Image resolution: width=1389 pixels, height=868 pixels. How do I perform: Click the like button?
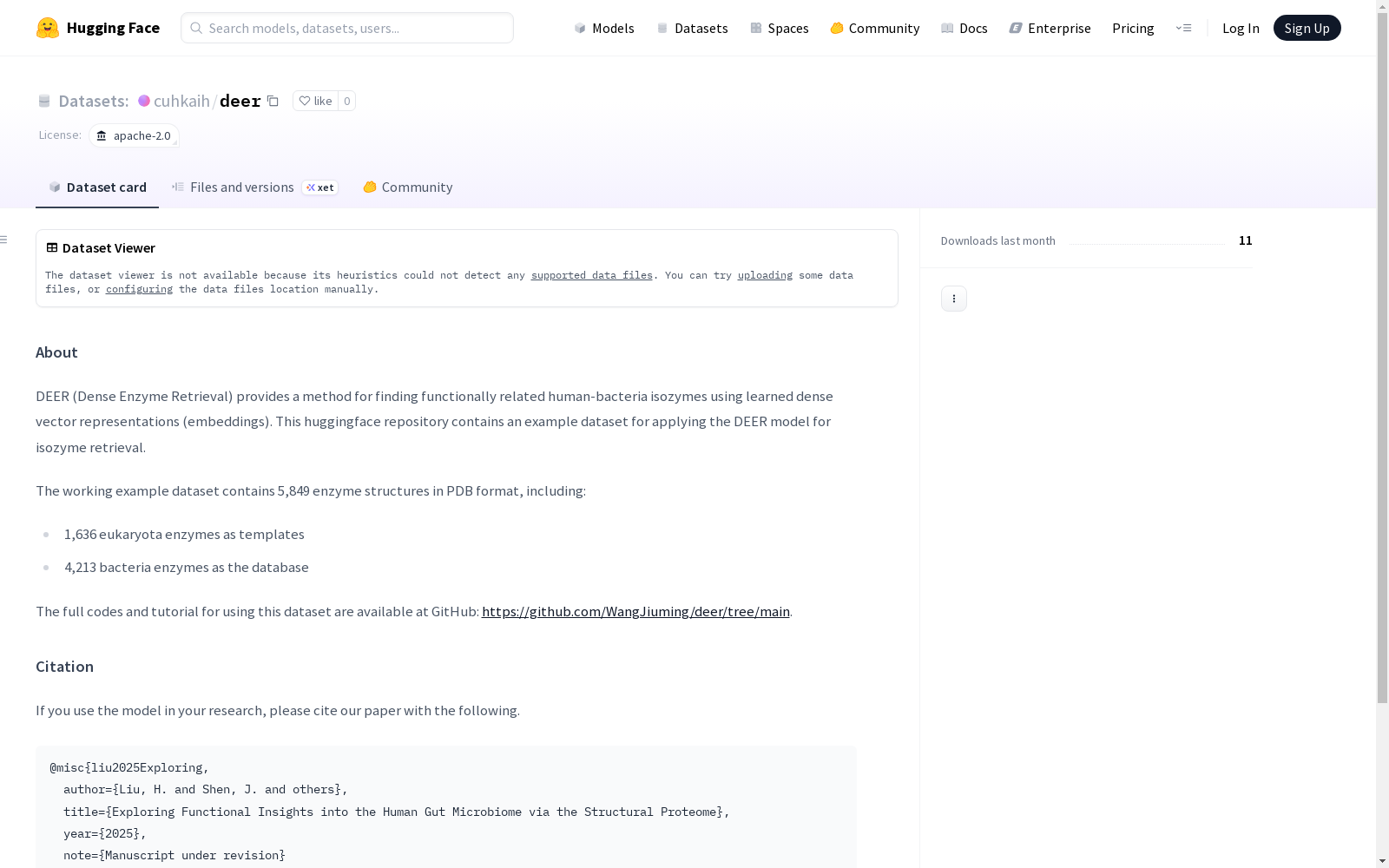click(x=315, y=101)
